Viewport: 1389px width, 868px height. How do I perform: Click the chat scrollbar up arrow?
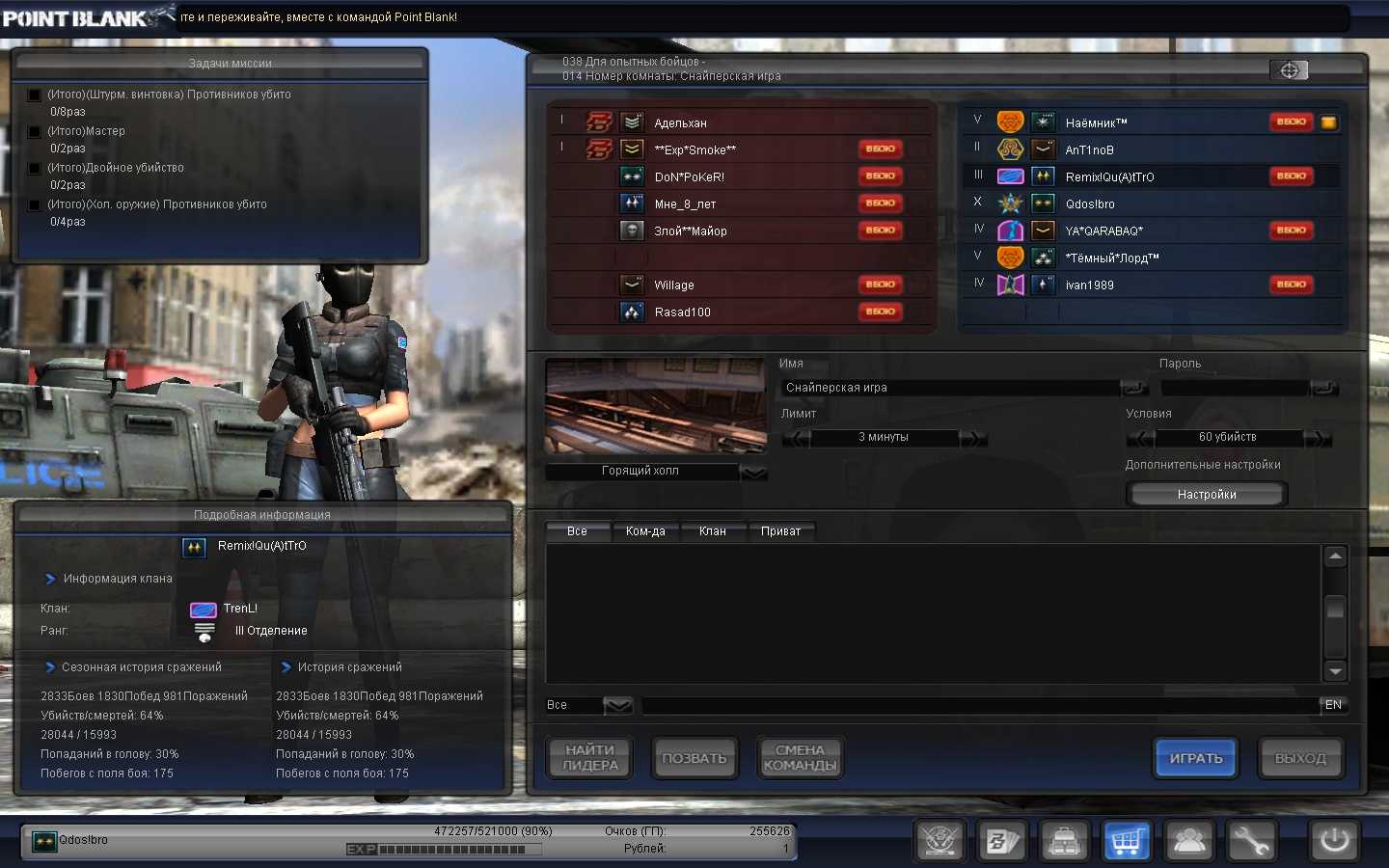coord(1335,557)
